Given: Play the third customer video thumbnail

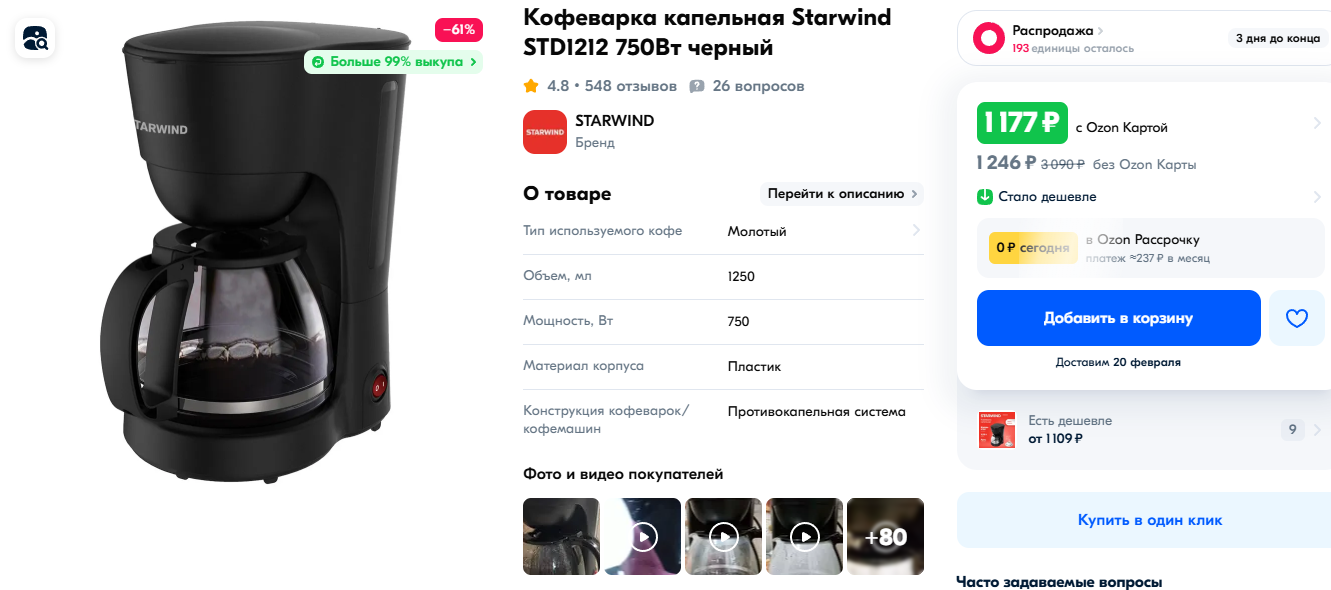Looking at the screenshot, I should pos(723,537).
